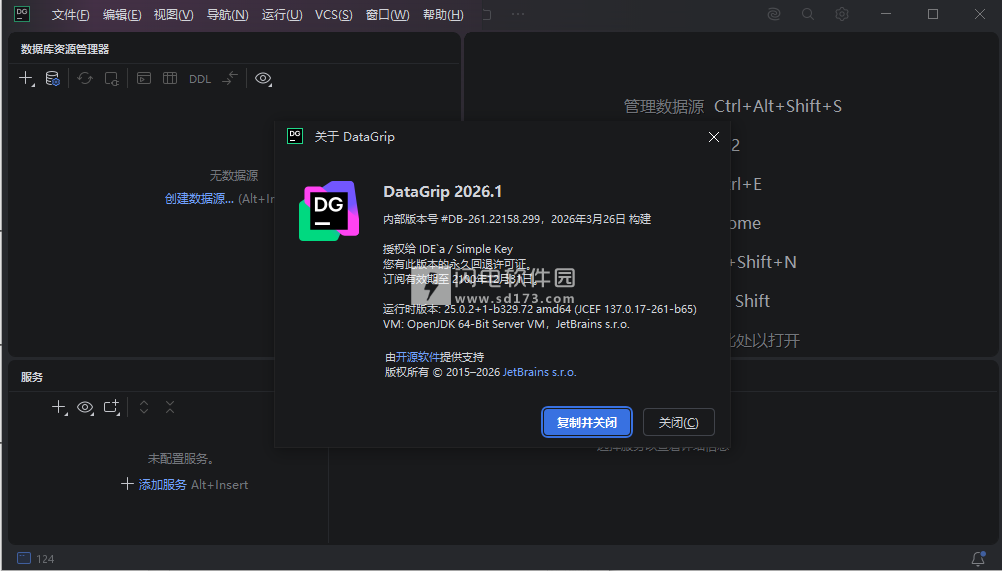This screenshot has width=1002, height=571.
Task: Expand all items in Services toolbar
Action: 144,407
